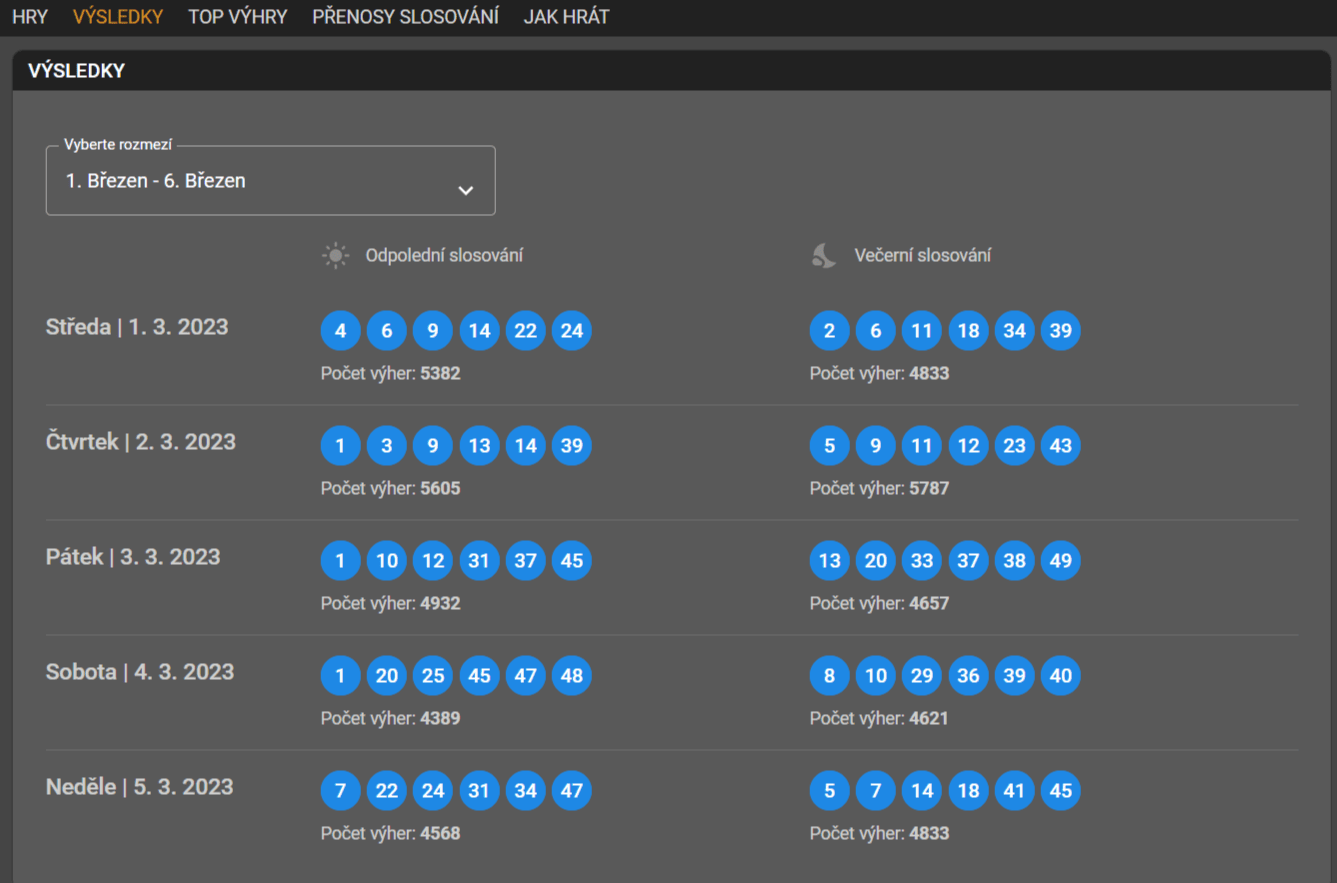
Task: Click the active VÝSLEDKY navigation link
Action: point(118,17)
